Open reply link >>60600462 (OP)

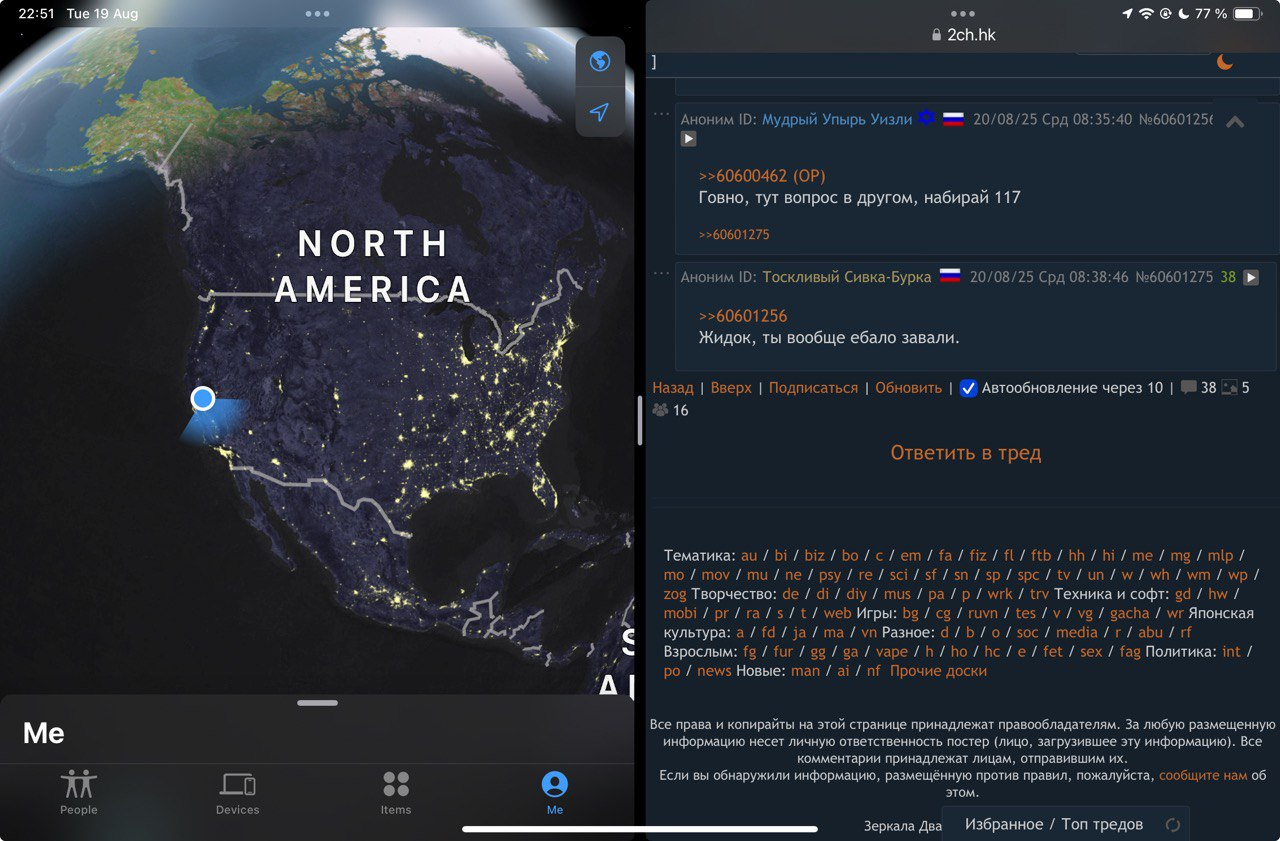[x=762, y=176]
